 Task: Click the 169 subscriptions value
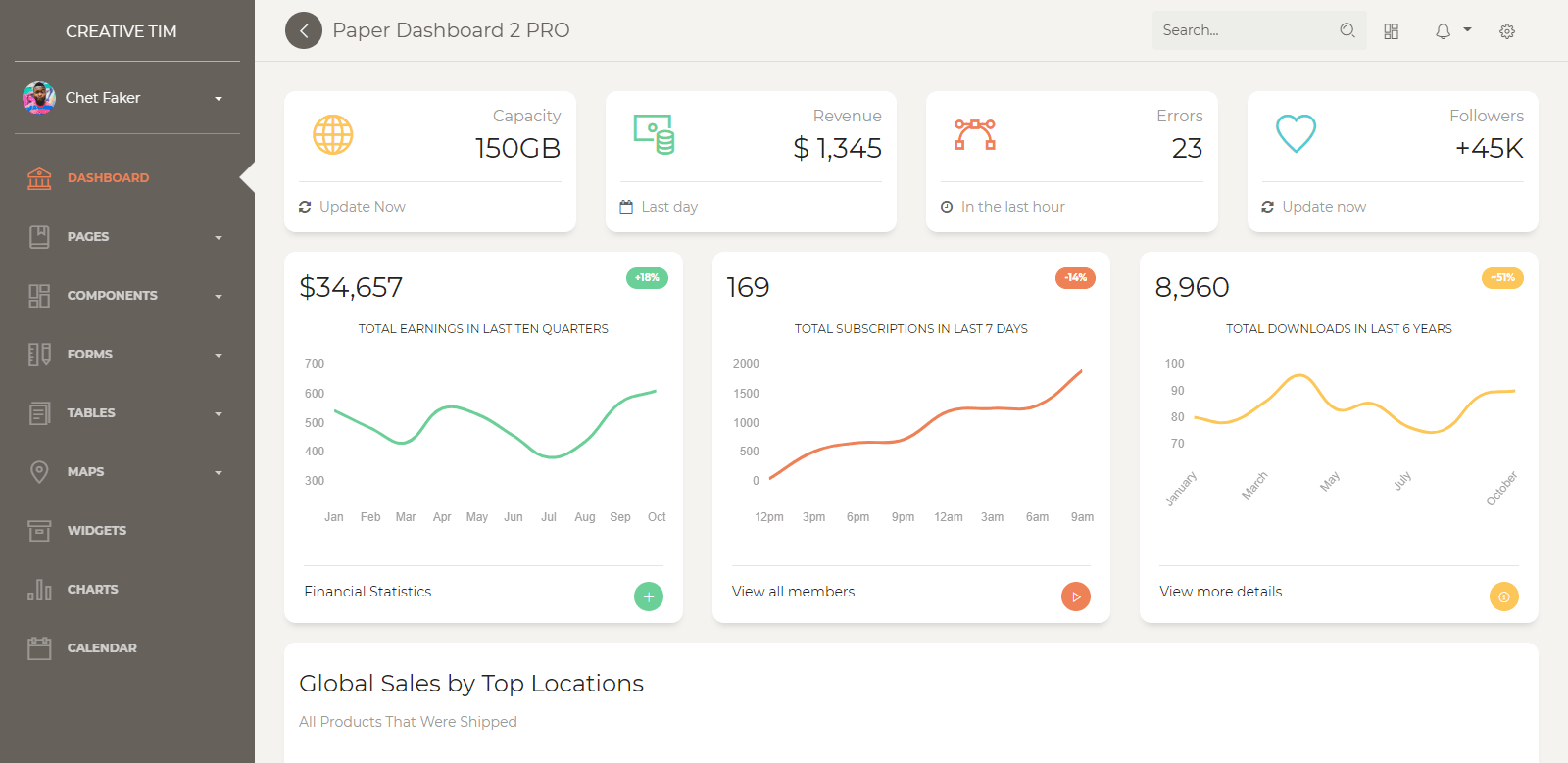(x=748, y=287)
